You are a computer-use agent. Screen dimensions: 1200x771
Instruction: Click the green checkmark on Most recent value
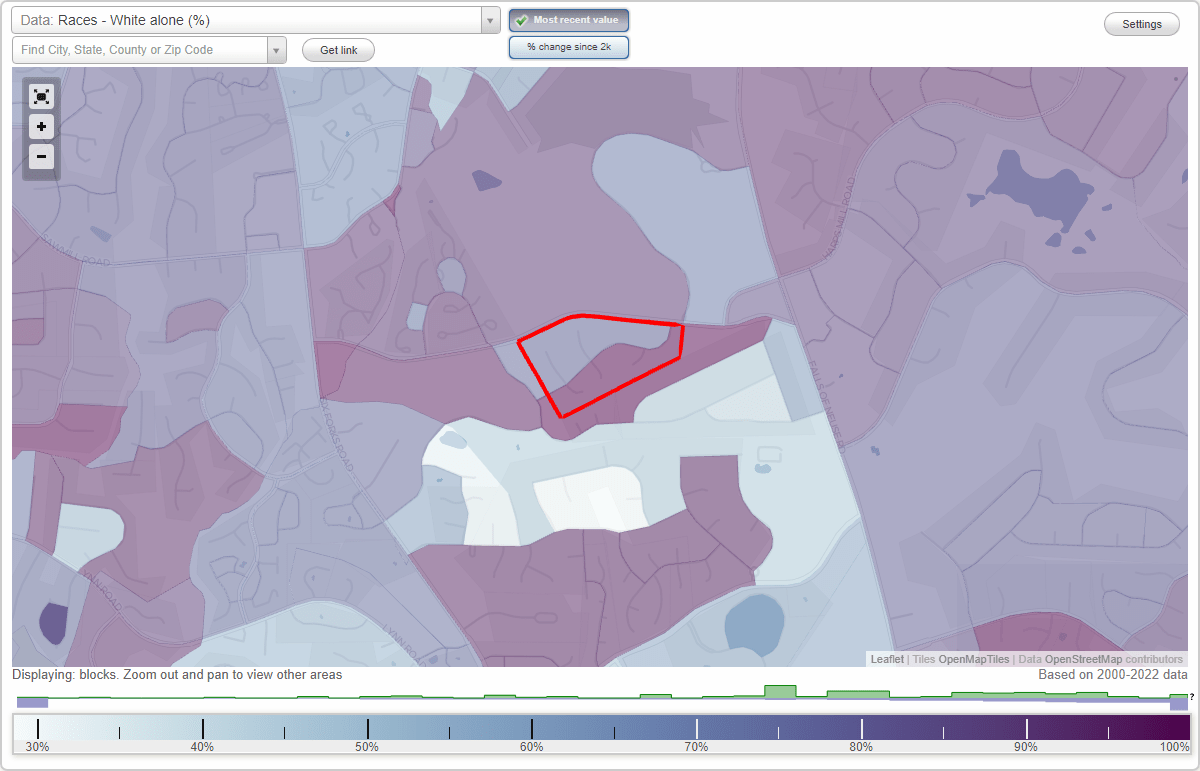522,19
